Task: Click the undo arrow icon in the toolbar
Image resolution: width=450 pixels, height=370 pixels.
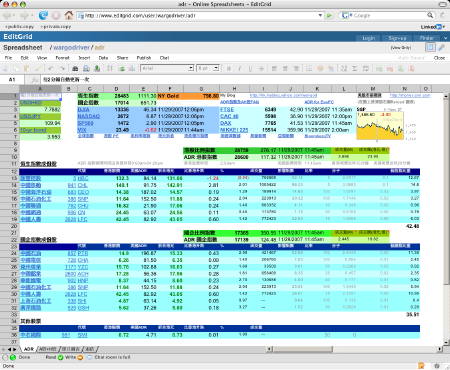Action: click(51, 68)
